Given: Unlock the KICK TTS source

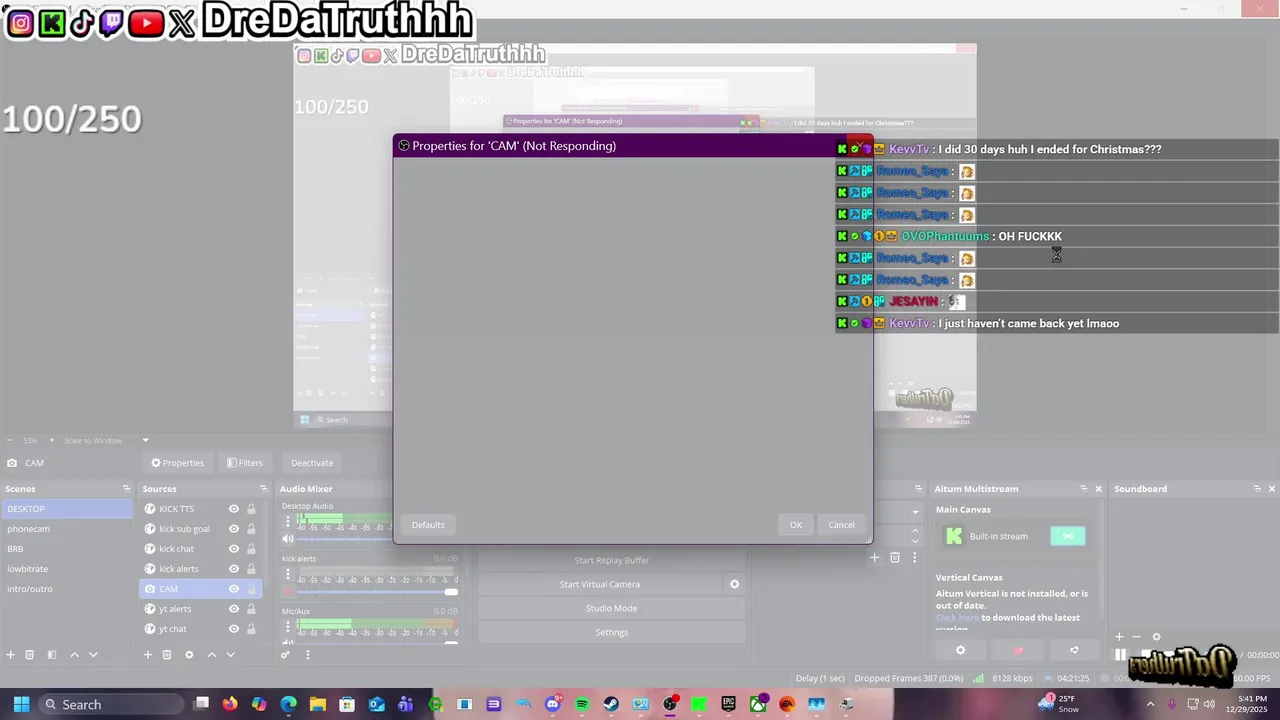Looking at the screenshot, I should coord(251,509).
